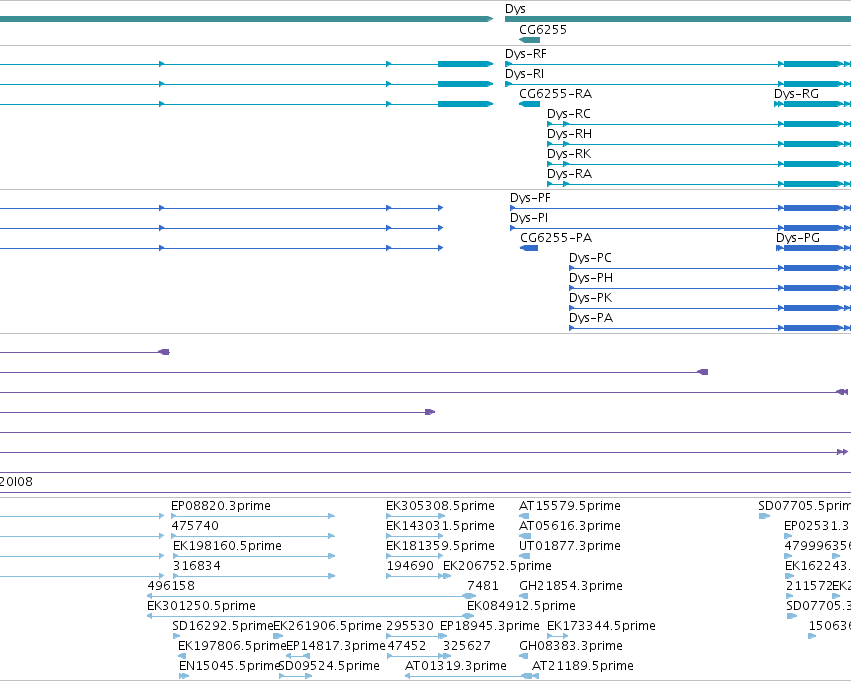Open the EK198160.5prime label
851x681 pixels.
(x=227, y=546)
